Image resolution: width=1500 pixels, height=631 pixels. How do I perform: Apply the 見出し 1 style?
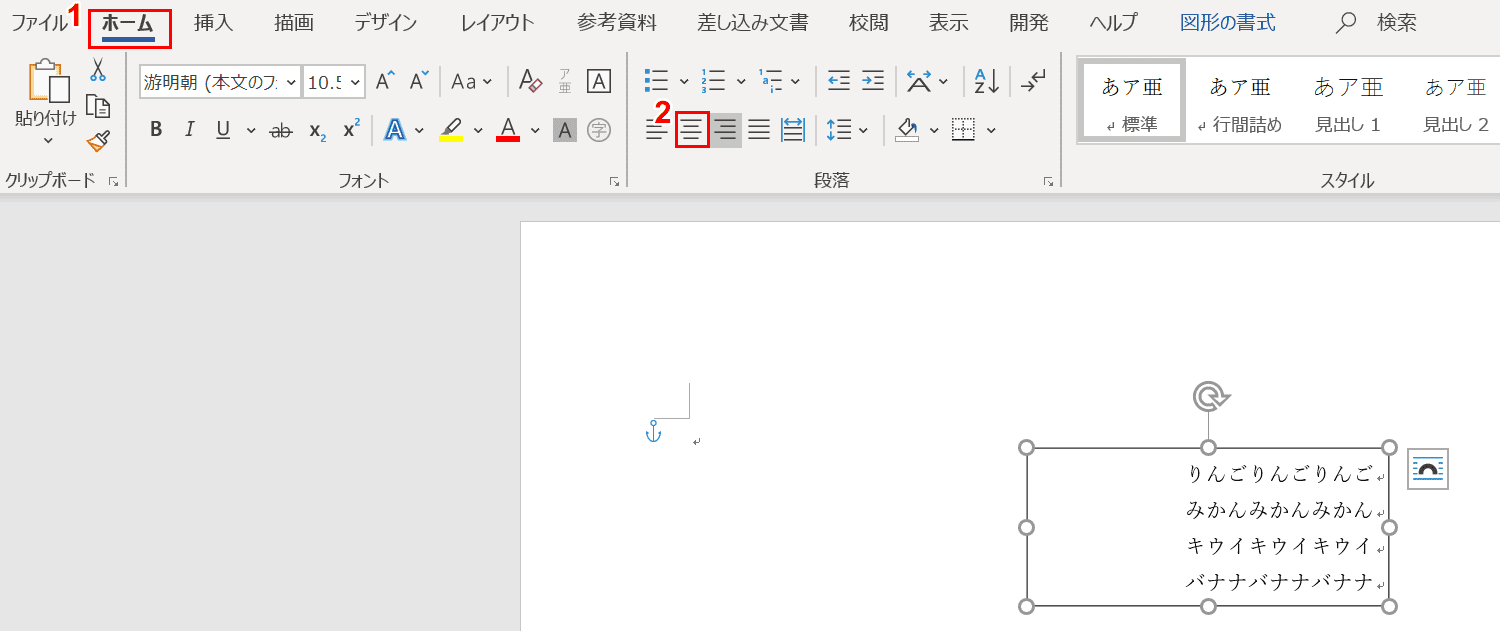[x=1348, y=101]
